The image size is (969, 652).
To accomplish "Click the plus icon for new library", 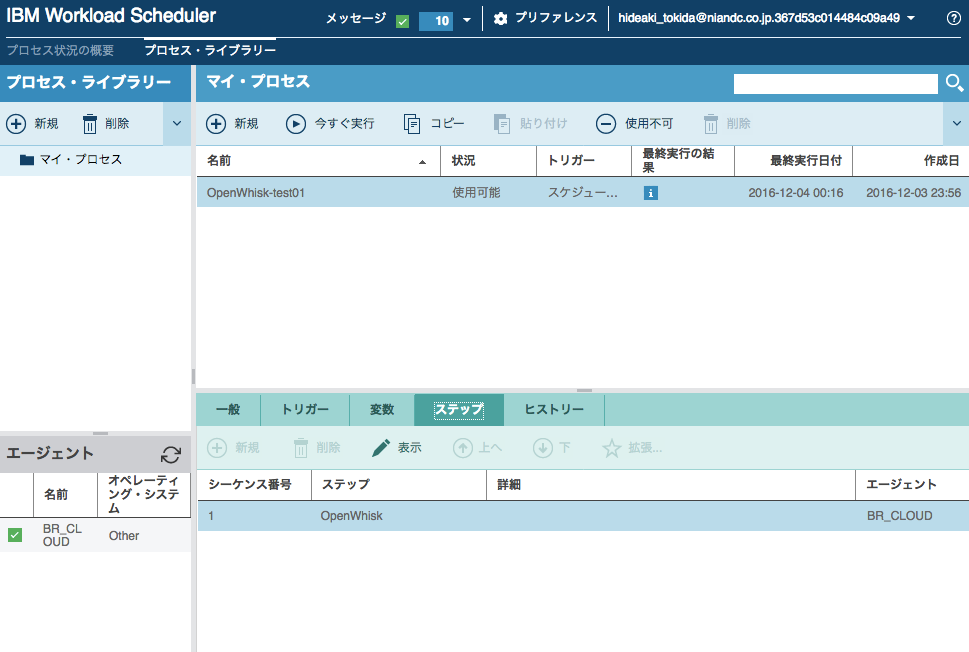I will [x=16, y=124].
